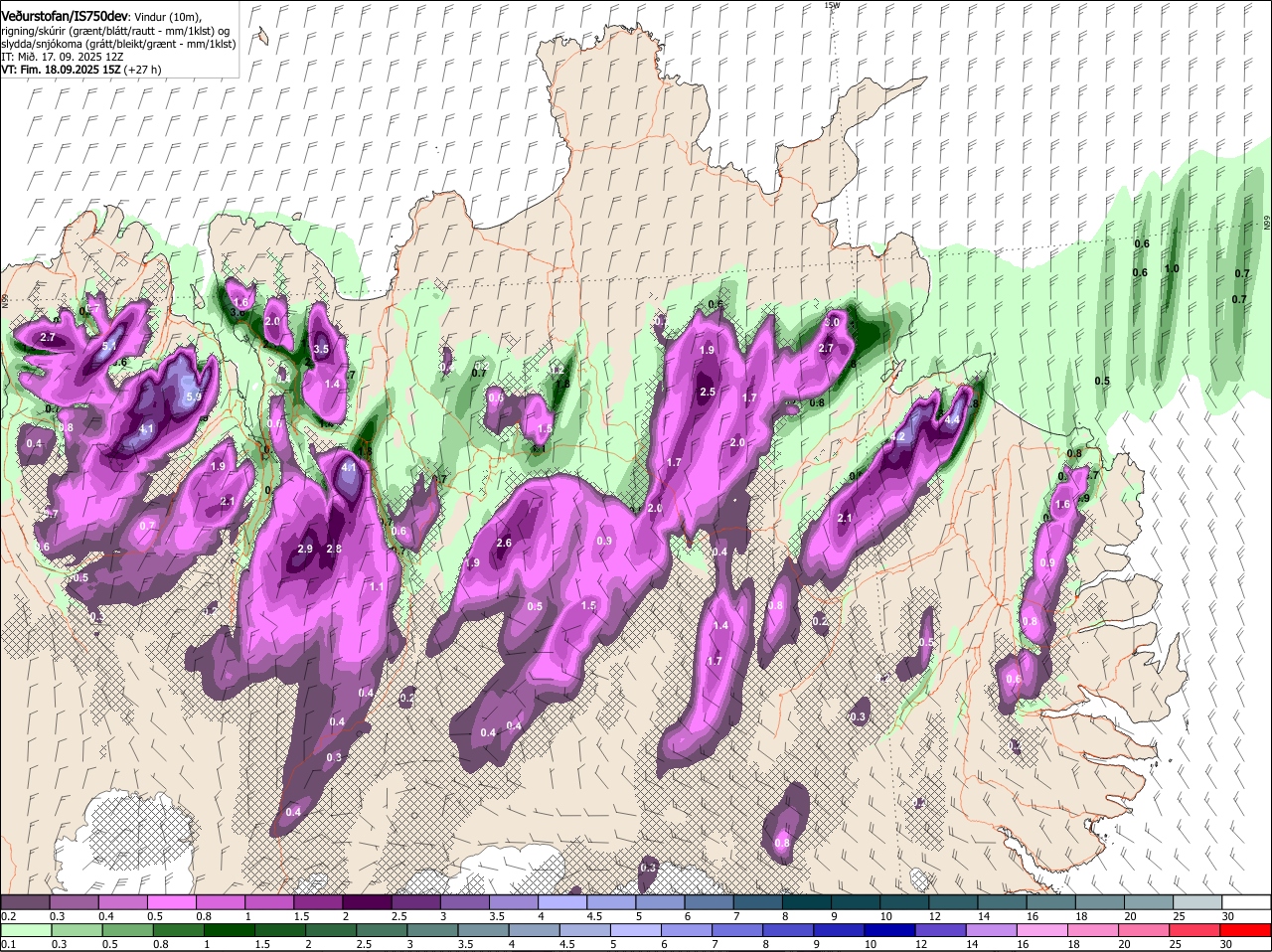Click lower legend swatch between 5 and 6
This screenshot has width=1272, height=952.
tap(636, 929)
